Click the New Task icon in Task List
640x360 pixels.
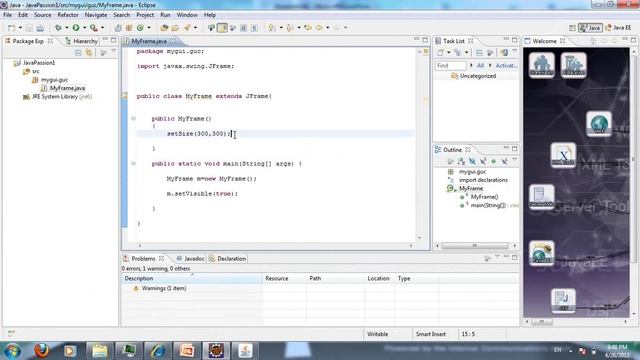[x=440, y=53]
